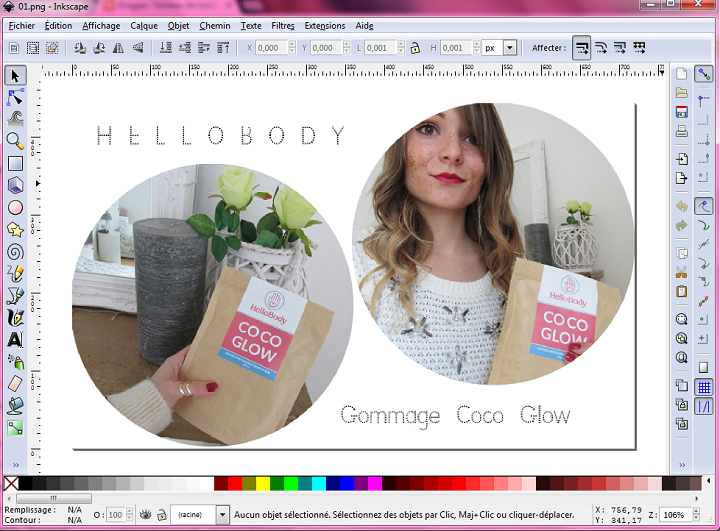Screen dimensions: 720x531
Task: Select the Node editing tool
Action: [15, 97]
